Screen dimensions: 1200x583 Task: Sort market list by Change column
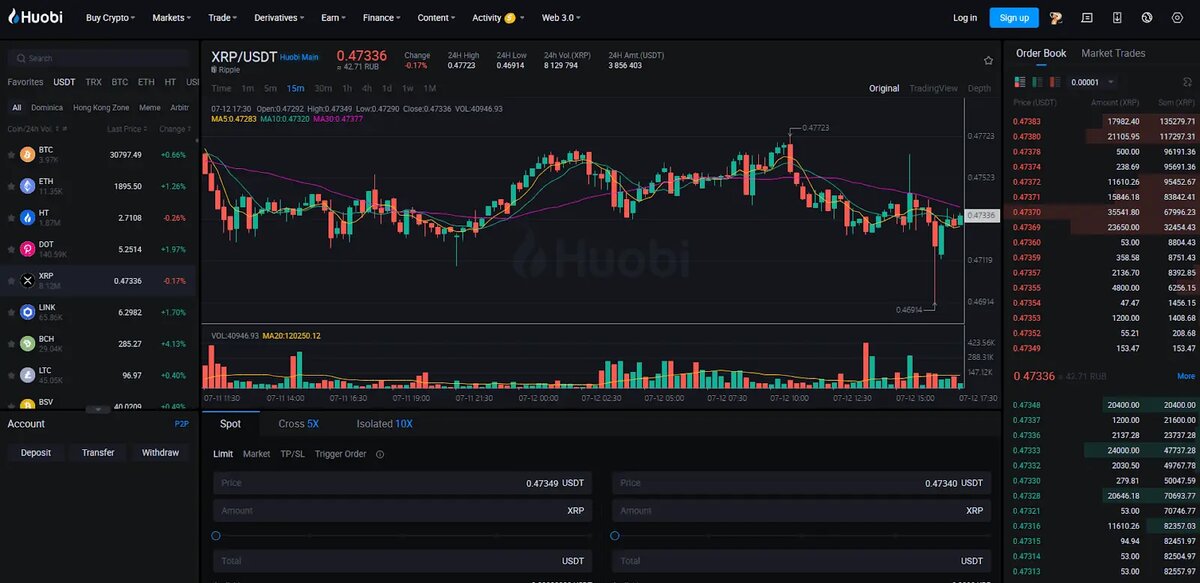point(175,129)
